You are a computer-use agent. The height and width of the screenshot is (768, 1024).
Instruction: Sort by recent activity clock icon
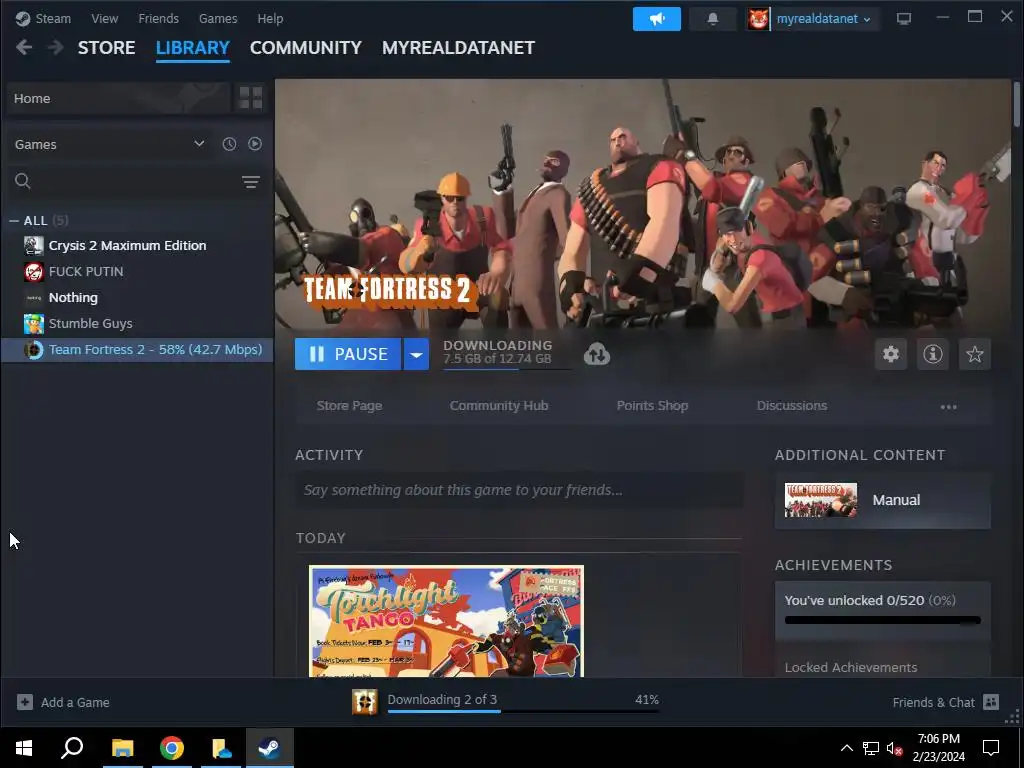click(x=229, y=144)
